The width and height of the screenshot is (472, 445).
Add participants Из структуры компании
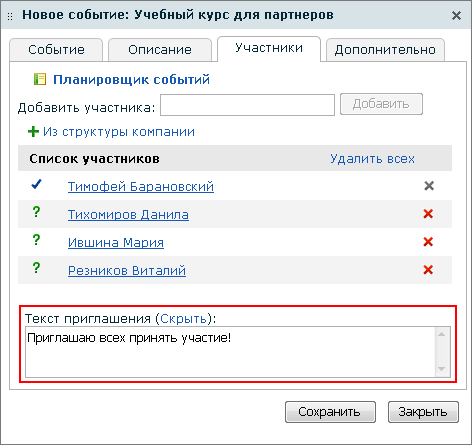119,132
